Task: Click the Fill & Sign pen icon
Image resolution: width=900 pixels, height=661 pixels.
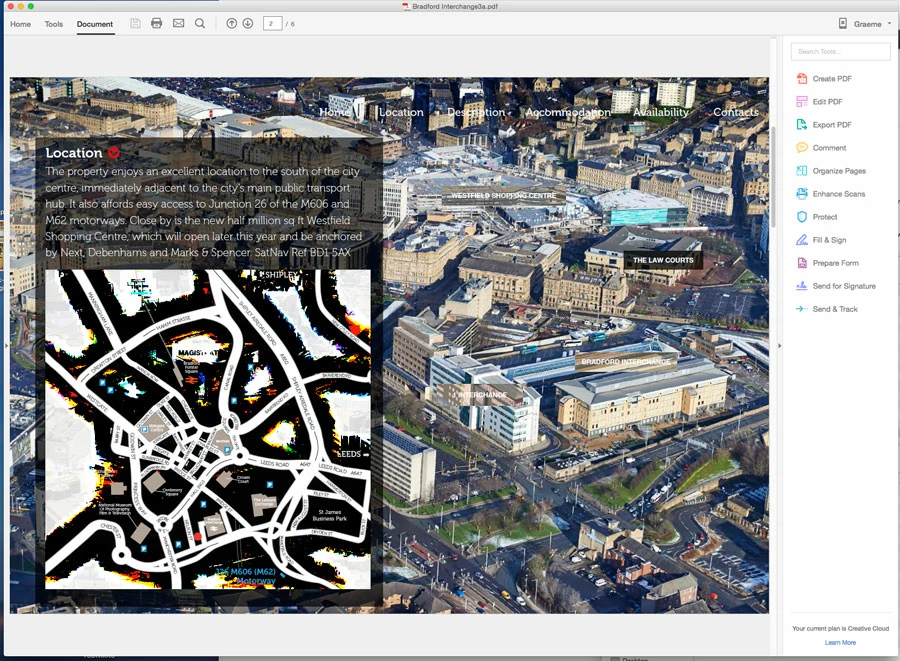Action: coord(802,240)
